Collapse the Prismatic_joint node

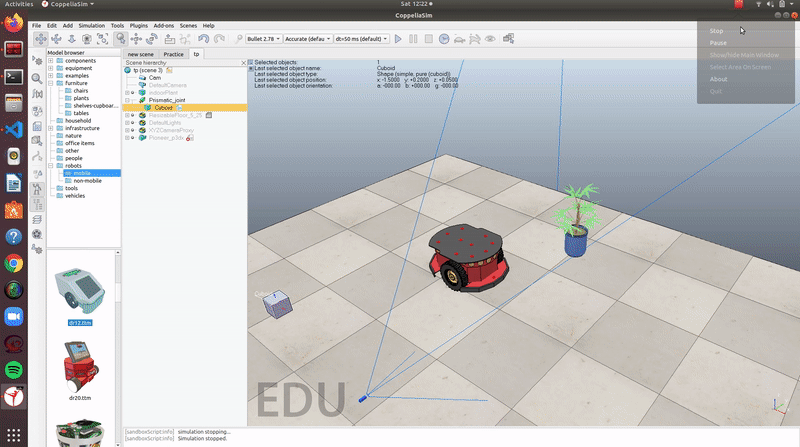127,100
